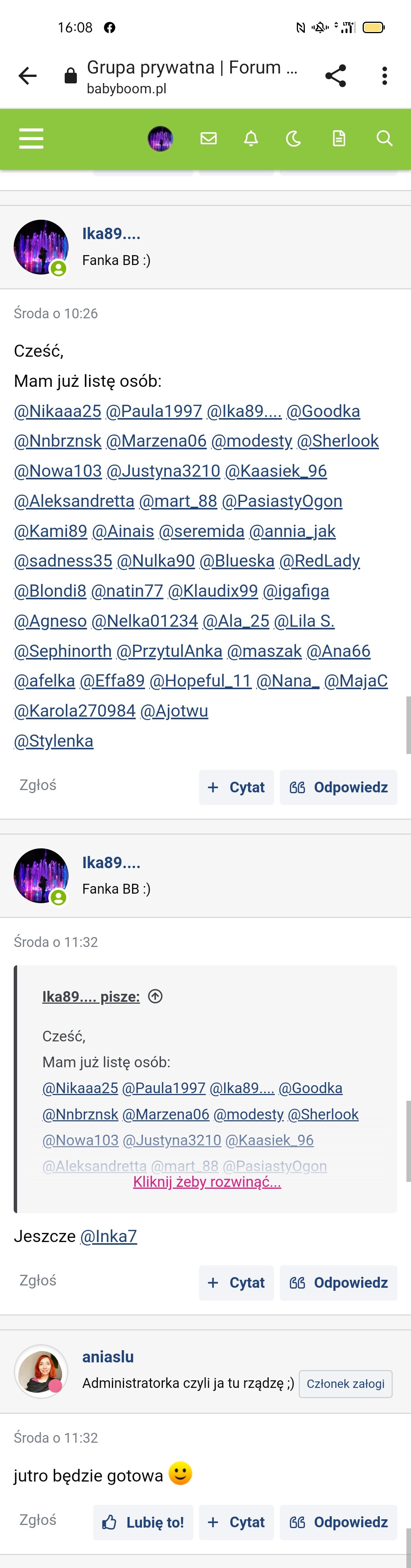Click "Cytat" on the 10:26 post
This screenshot has height=1568, width=411.
[236, 787]
